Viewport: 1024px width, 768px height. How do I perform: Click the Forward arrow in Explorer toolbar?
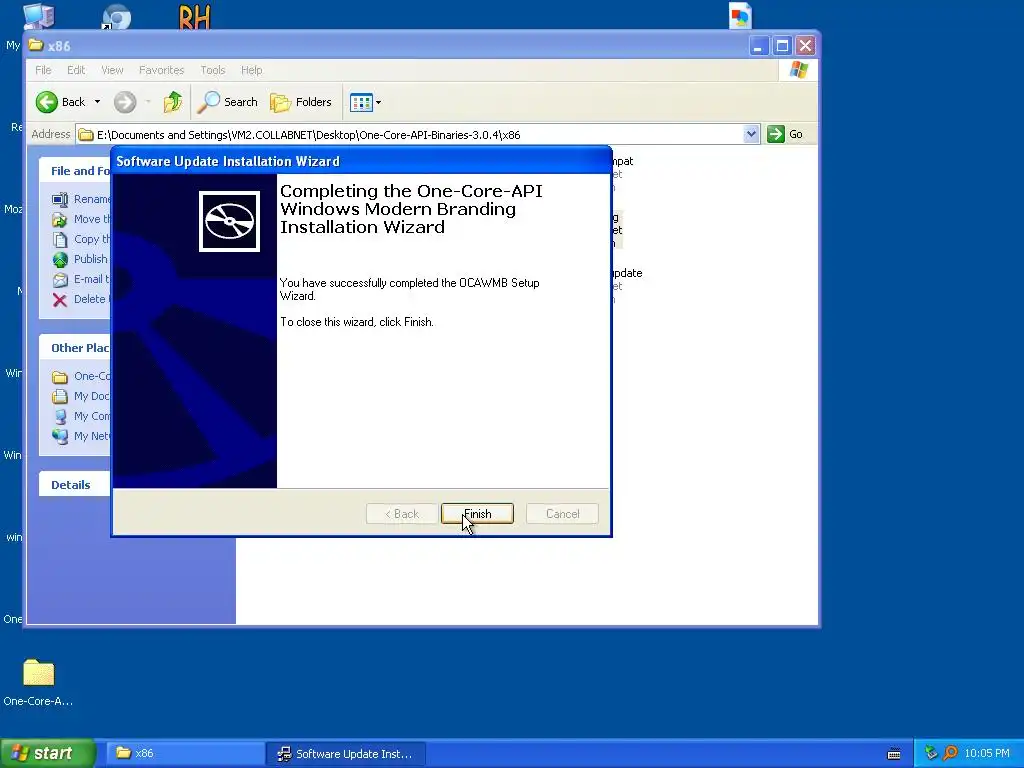coord(125,102)
